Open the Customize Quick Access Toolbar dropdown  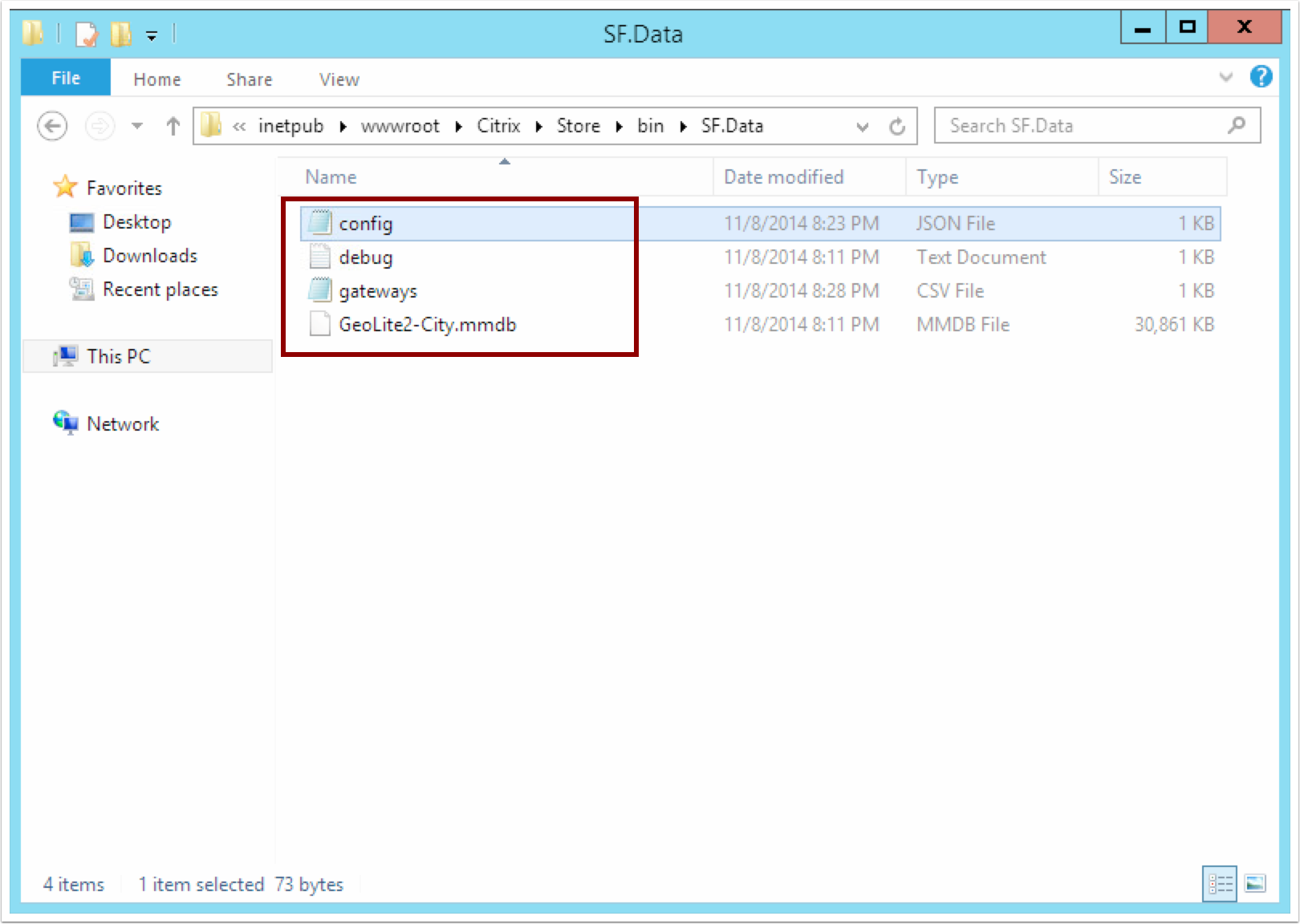[152, 35]
